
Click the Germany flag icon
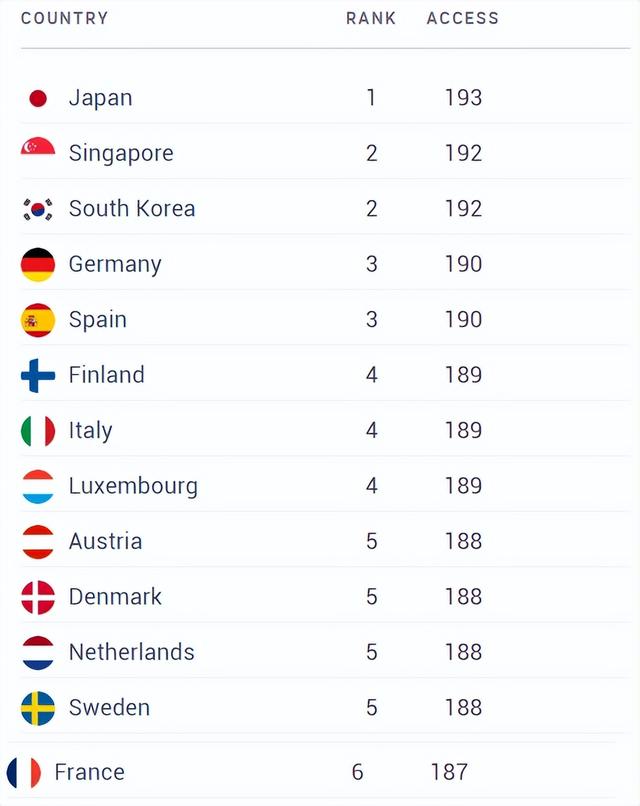coord(38,265)
